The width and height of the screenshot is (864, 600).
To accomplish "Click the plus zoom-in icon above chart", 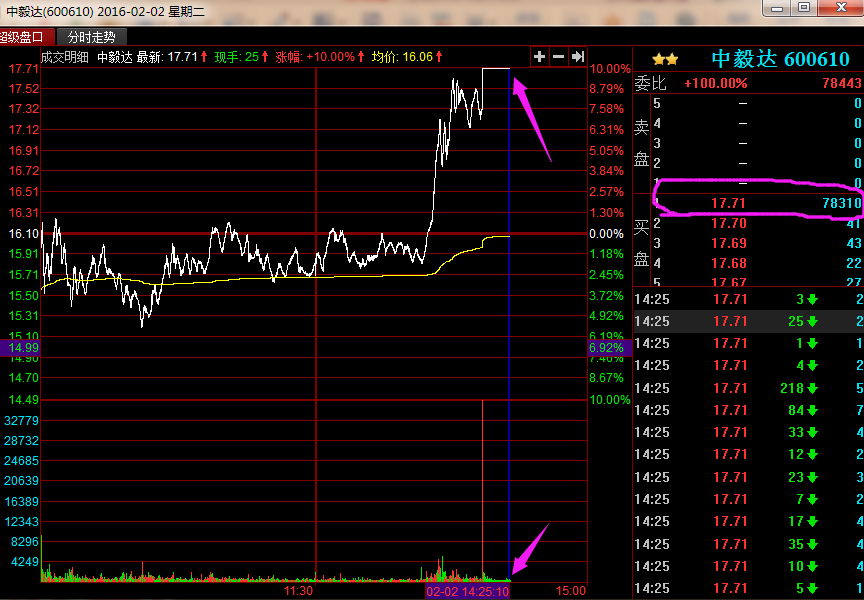I will [x=539, y=57].
